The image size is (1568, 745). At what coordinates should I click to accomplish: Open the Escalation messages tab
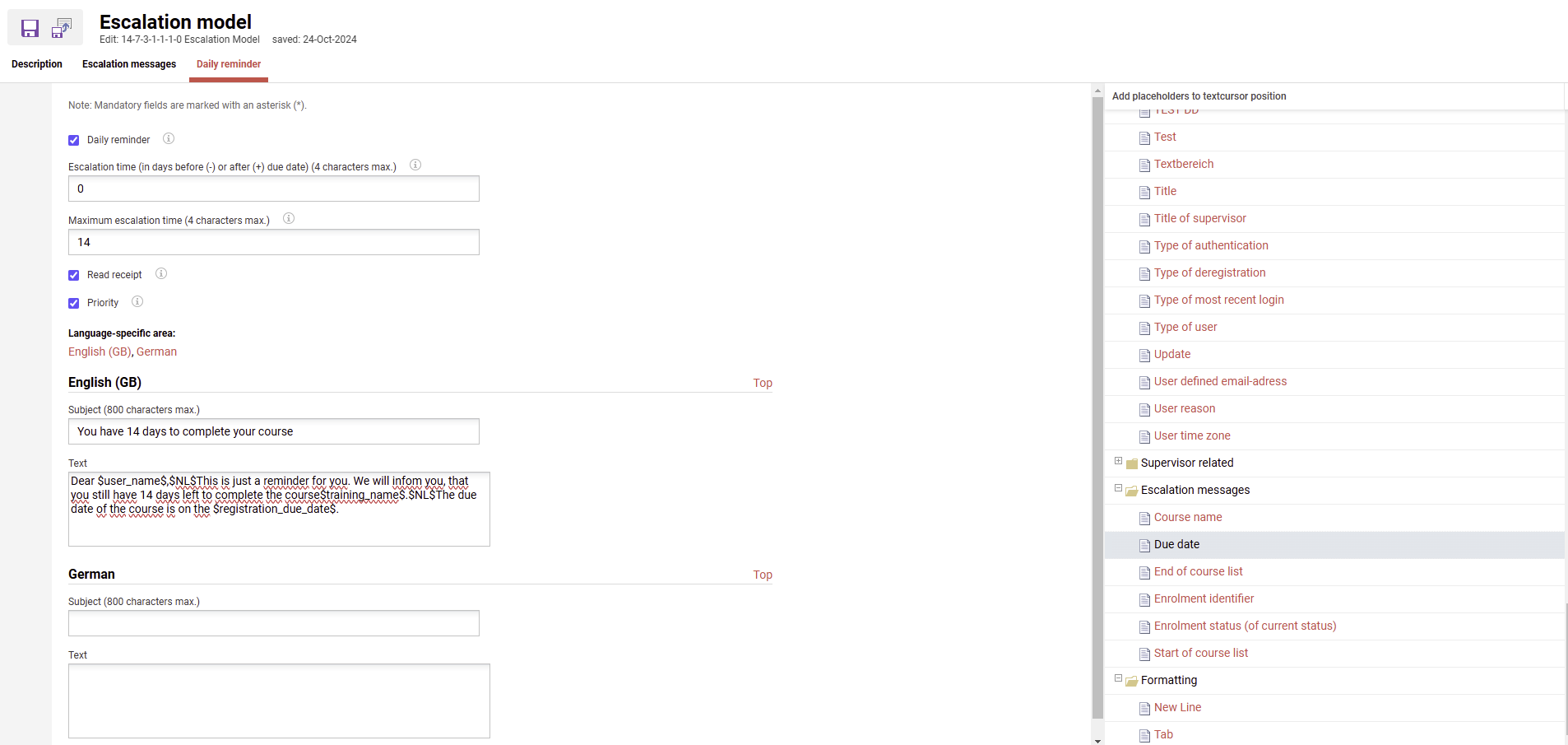tap(129, 64)
